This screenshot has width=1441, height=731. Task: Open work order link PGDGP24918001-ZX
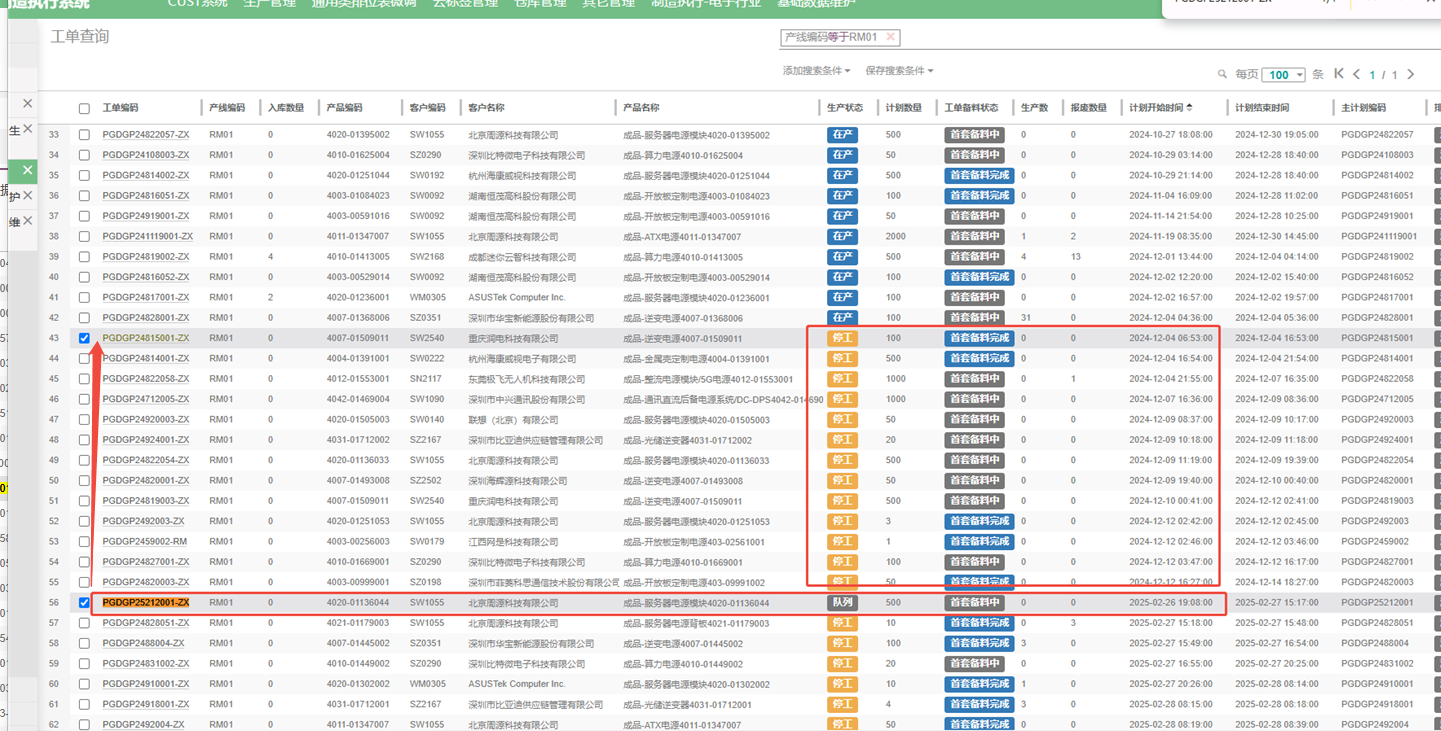click(x=145, y=704)
